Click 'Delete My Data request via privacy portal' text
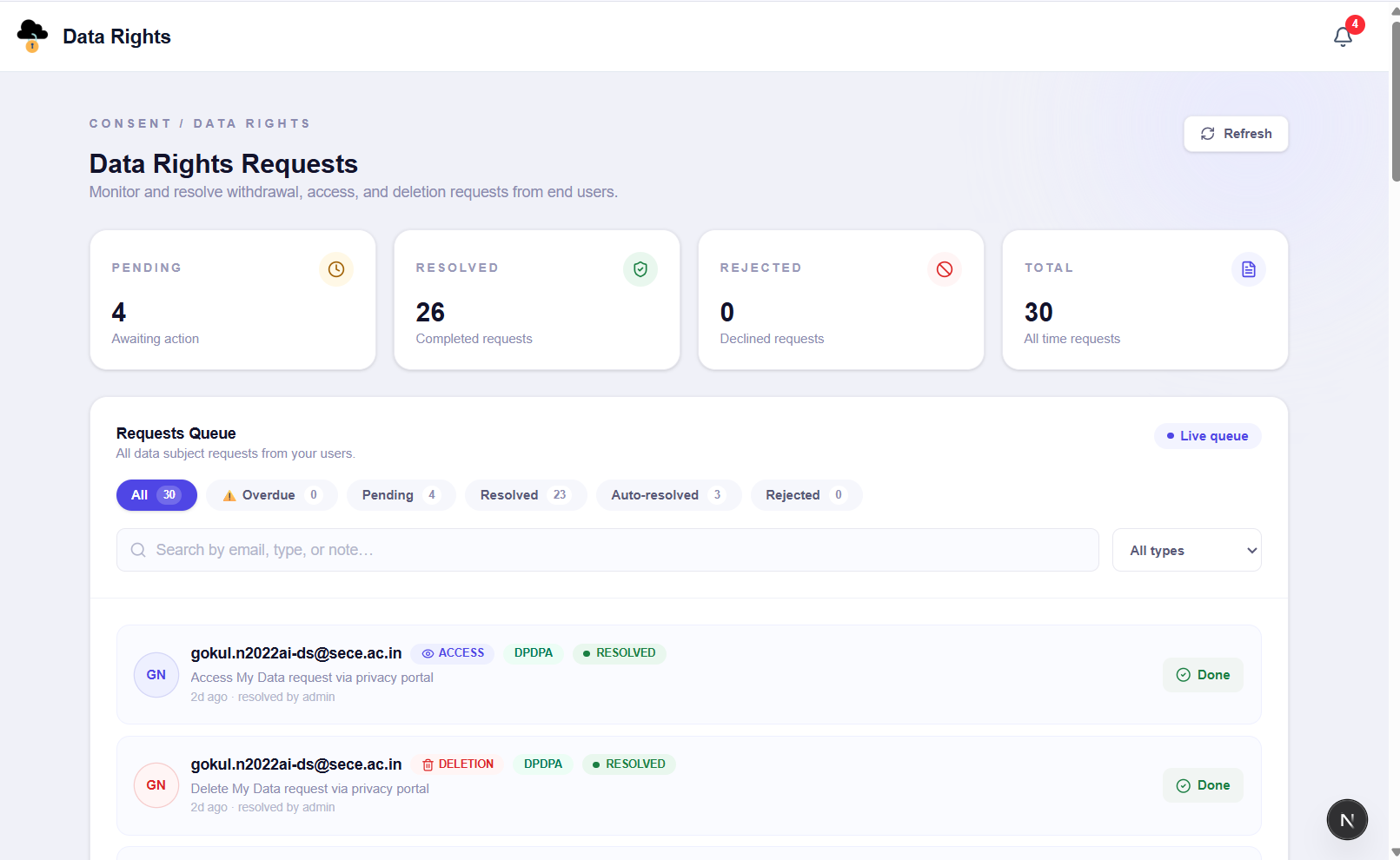1400x860 pixels. point(310,789)
